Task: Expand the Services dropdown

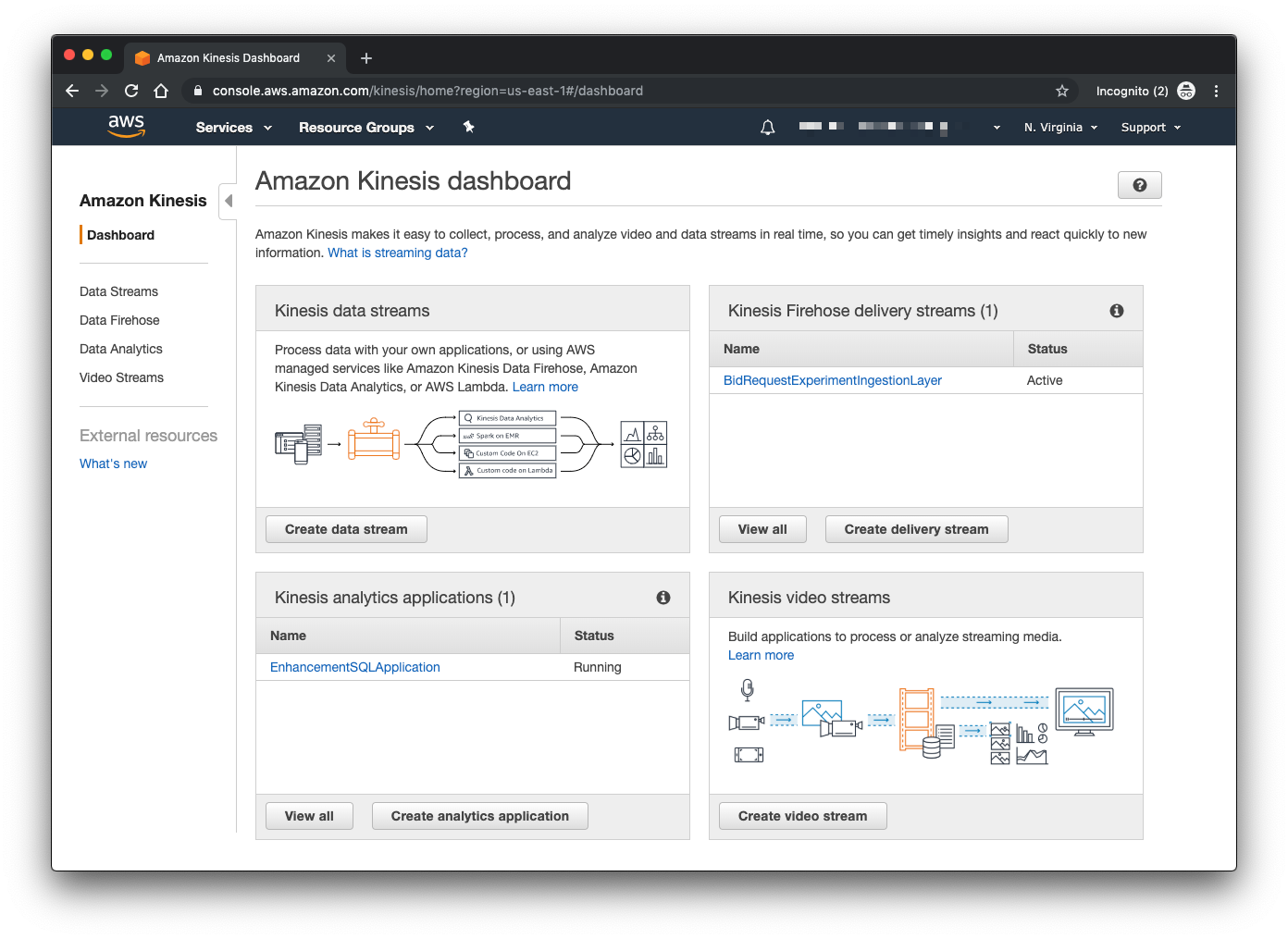Action: (233, 128)
